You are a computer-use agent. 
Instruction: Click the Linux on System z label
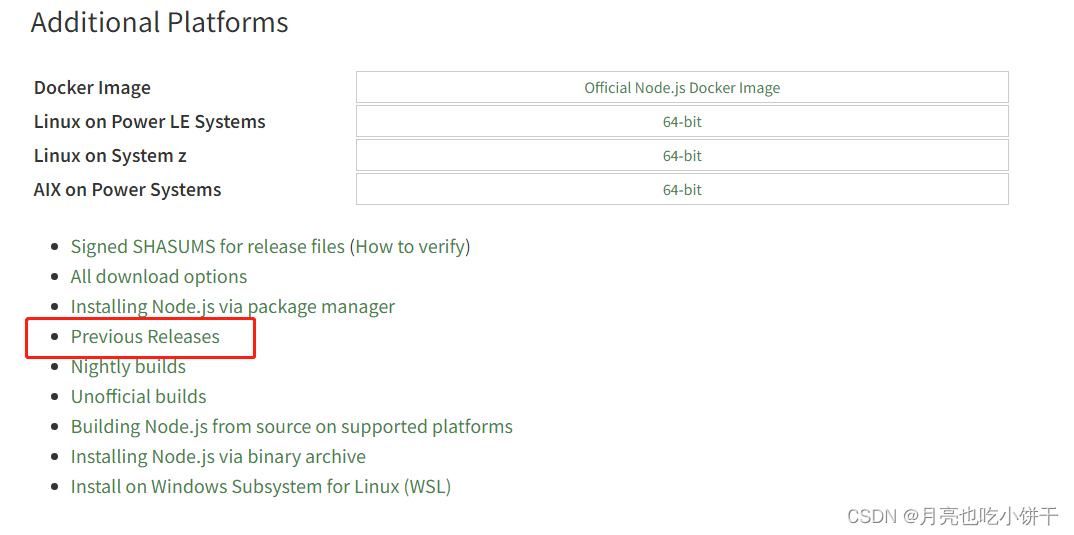tap(110, 155)
